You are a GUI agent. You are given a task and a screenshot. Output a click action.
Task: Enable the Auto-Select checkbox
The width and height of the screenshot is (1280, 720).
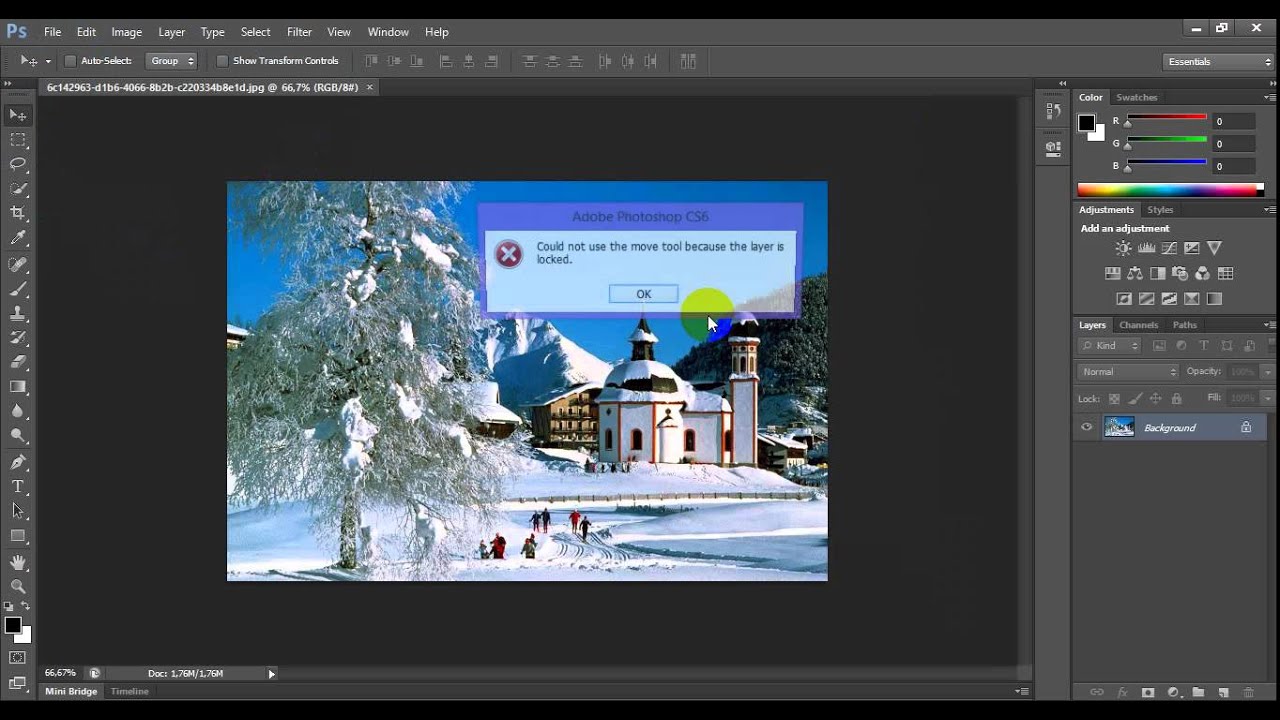coord(70,61)
